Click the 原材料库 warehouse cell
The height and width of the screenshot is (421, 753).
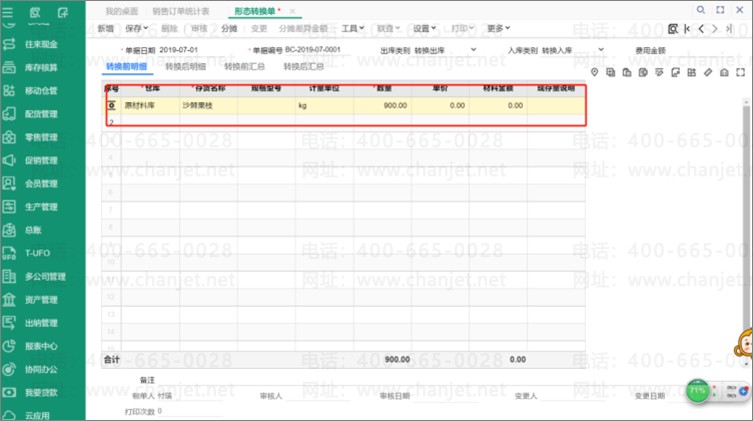pos(150,106)
